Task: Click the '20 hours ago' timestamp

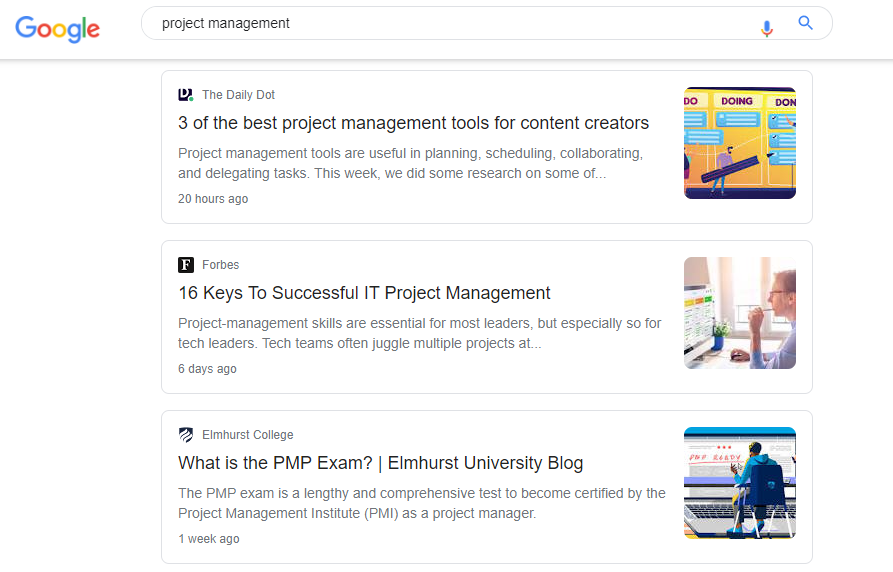Action: pos(213,199)
